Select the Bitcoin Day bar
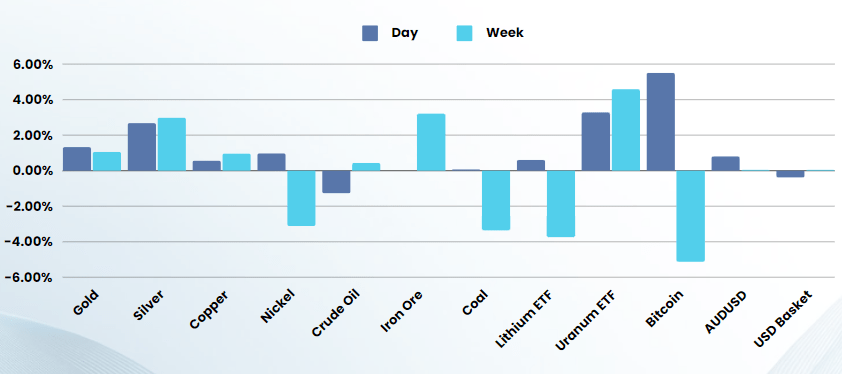842x374 pixels. (x=660, y=122)
